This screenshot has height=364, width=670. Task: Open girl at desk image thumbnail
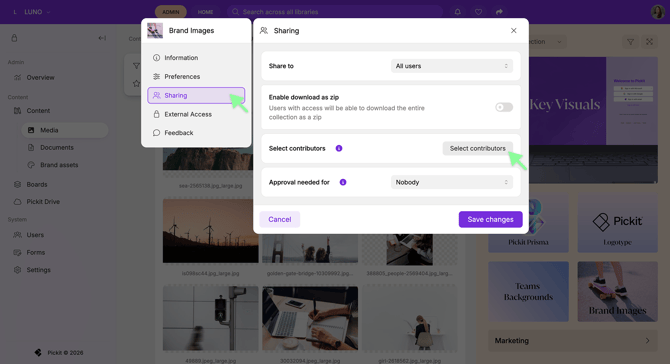coord(410,318)
